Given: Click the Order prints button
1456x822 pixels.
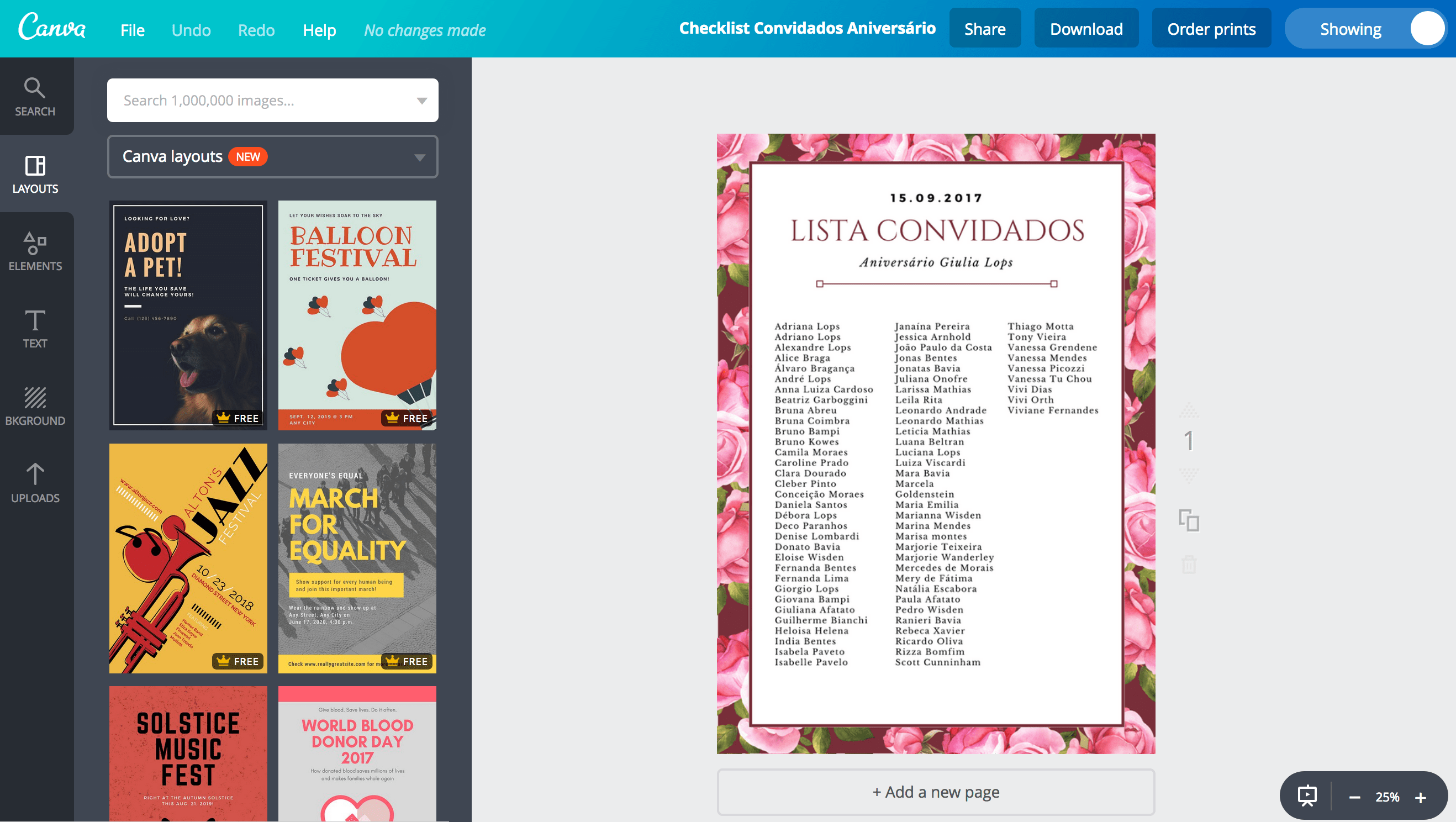Looking at the screenshot, I should (1211, 28).
